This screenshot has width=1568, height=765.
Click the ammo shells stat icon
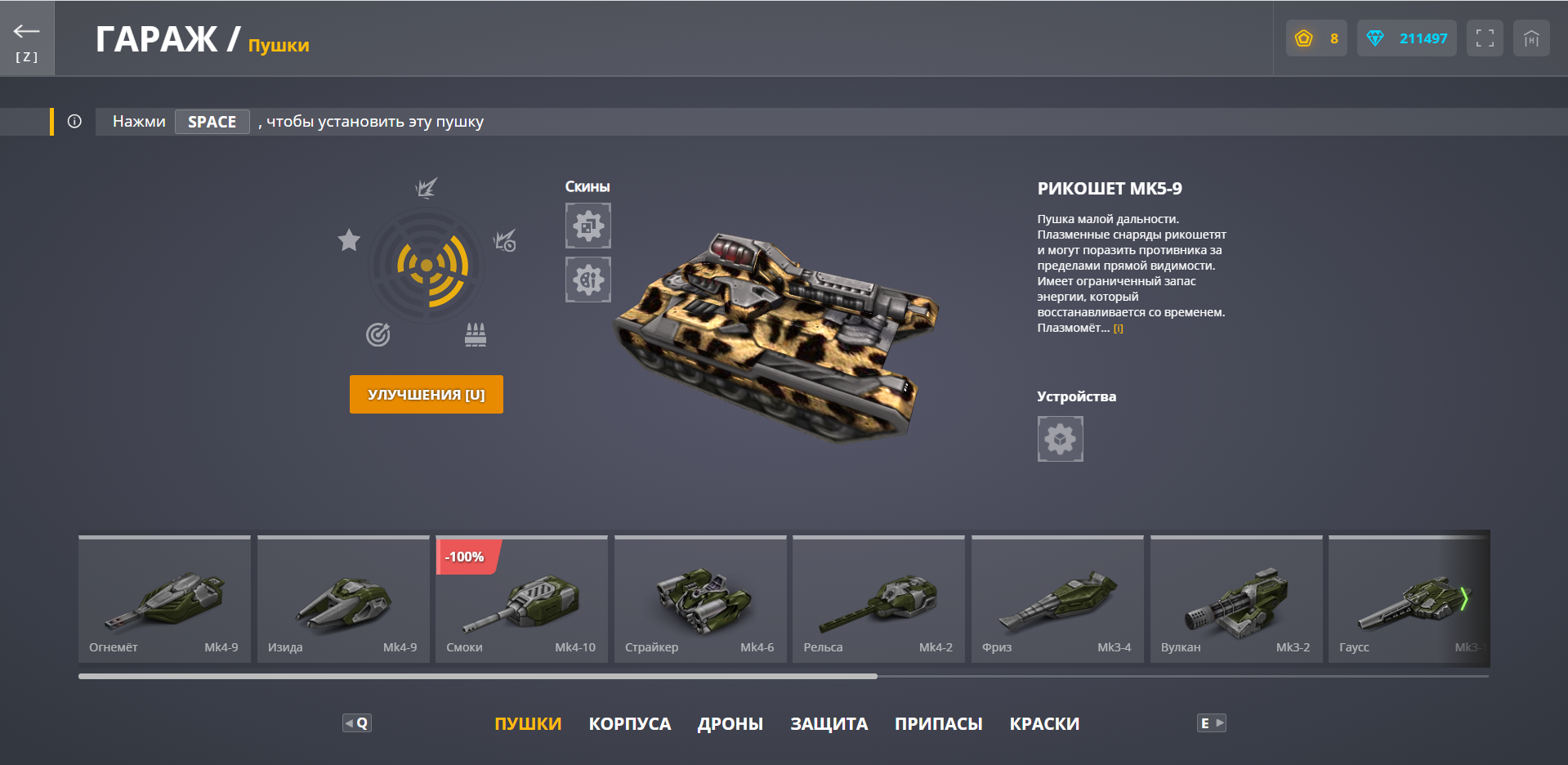click(476, 334)
